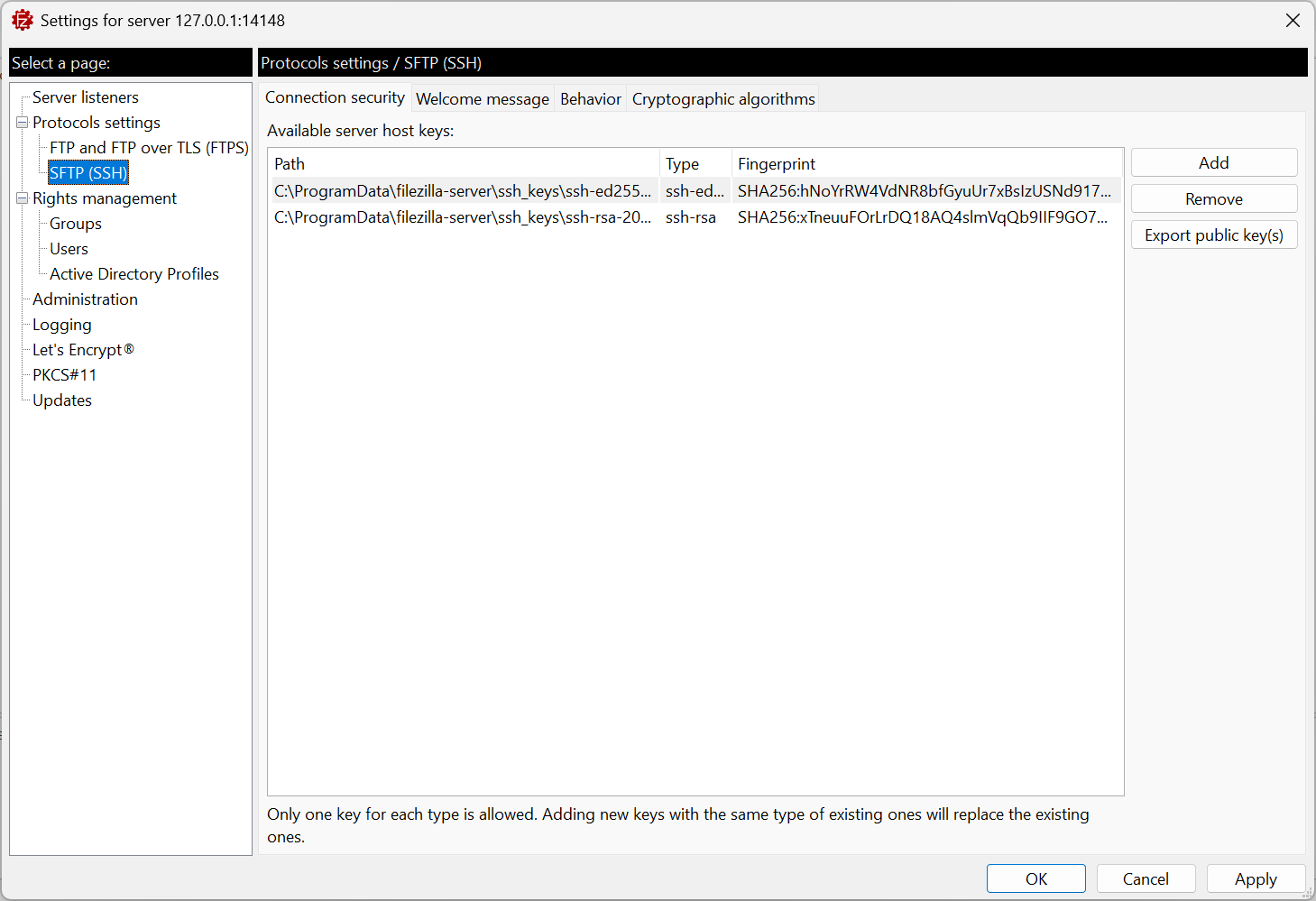Open the Groups page
The width and height of the screenshot is (1316, 901).
(76, 224)
